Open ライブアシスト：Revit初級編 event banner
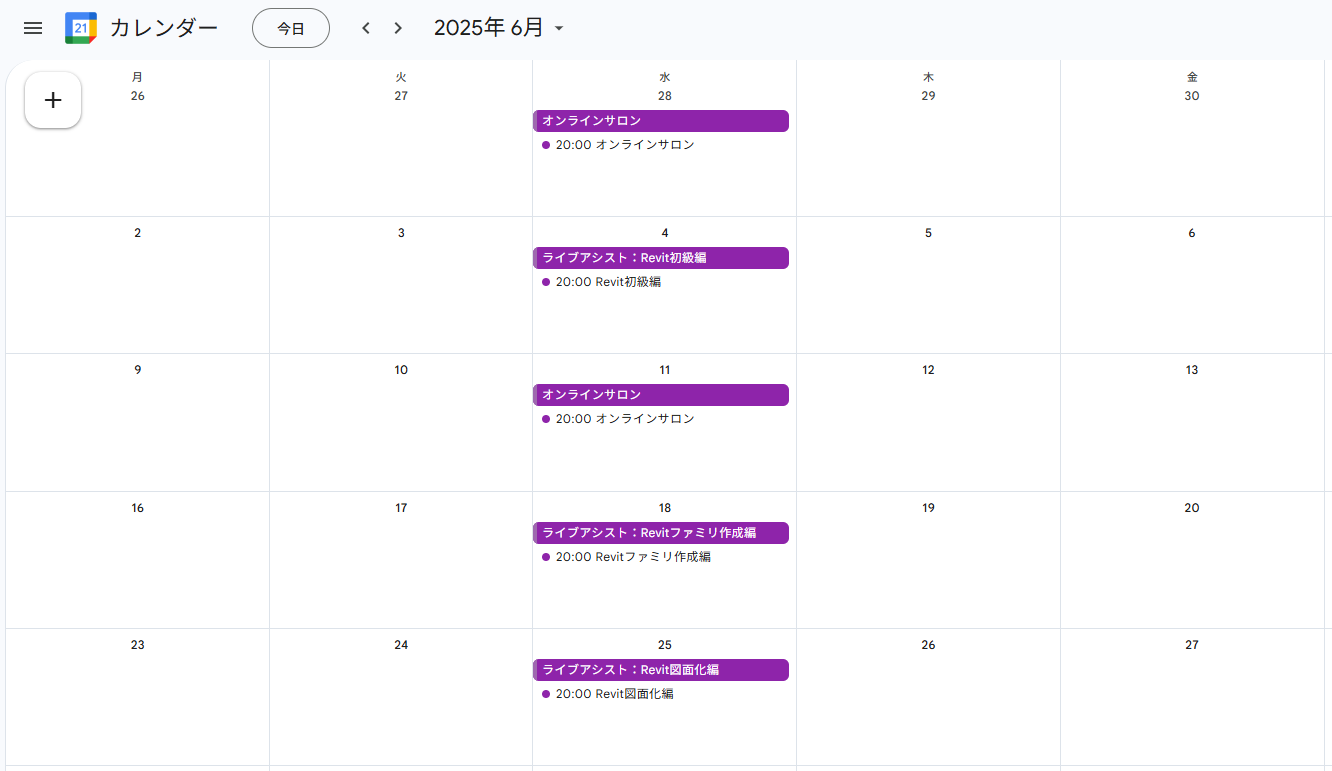 click(x=661, y=258)
